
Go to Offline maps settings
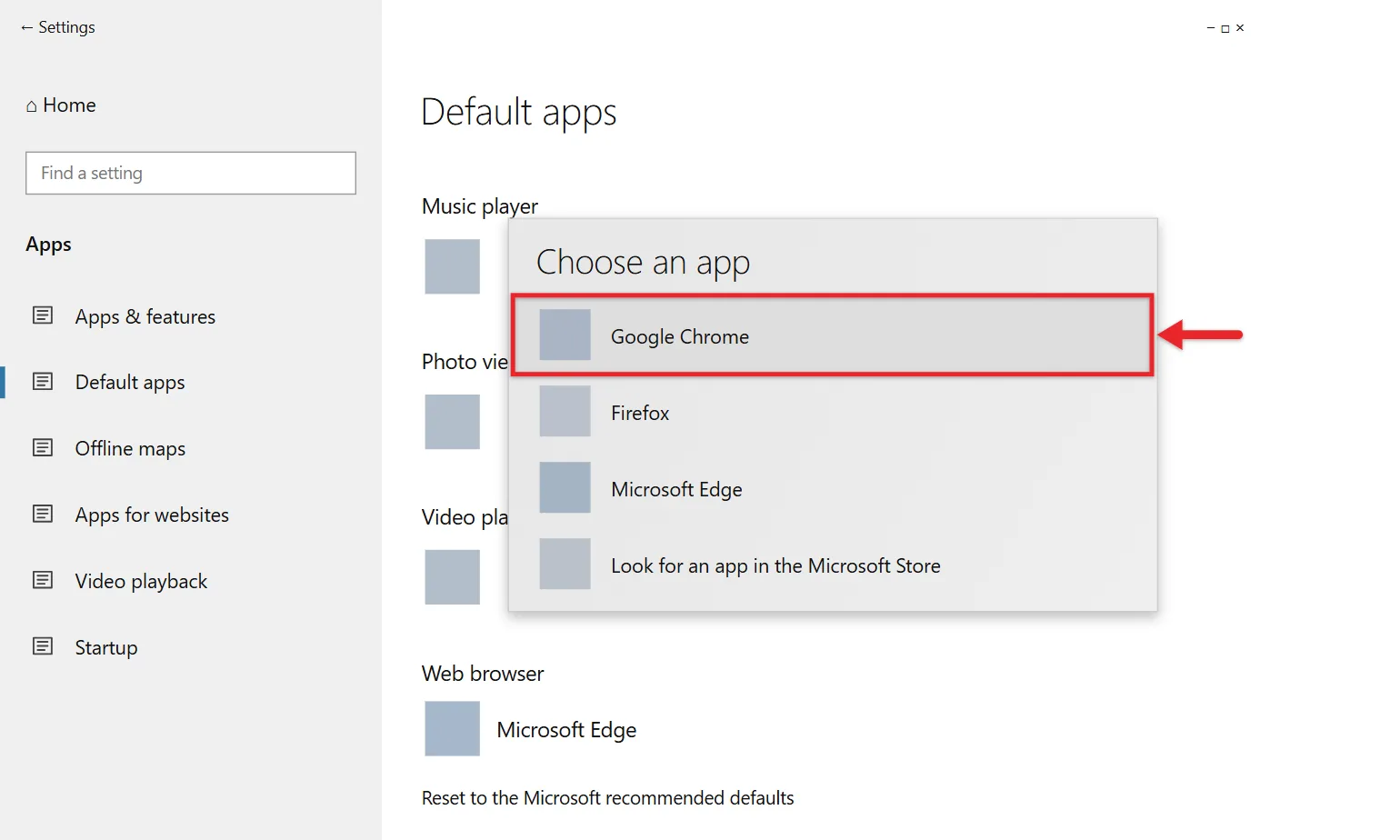click(x=130, y=448)
